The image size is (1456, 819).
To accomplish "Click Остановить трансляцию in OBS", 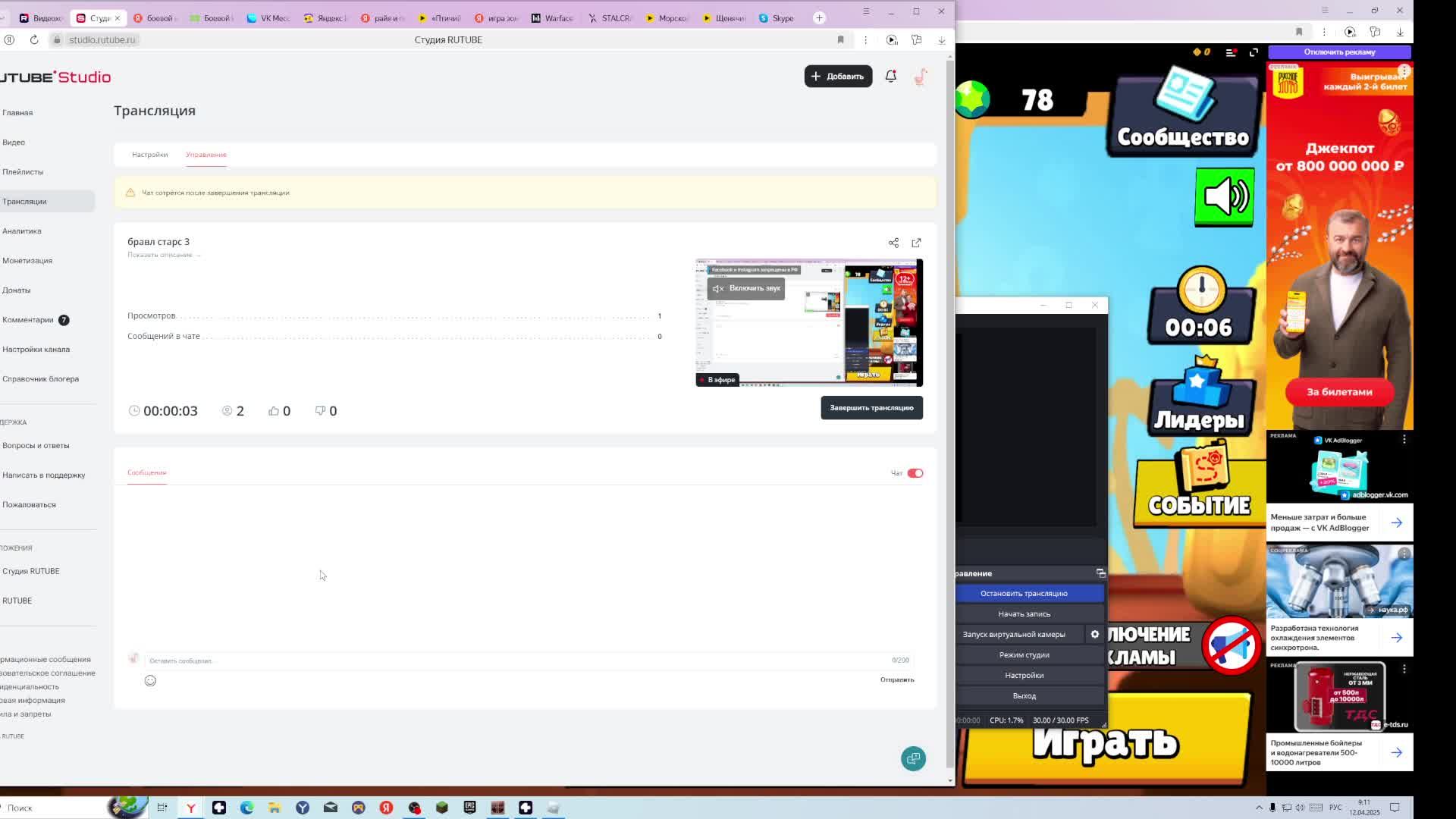I will point(1023,593).
